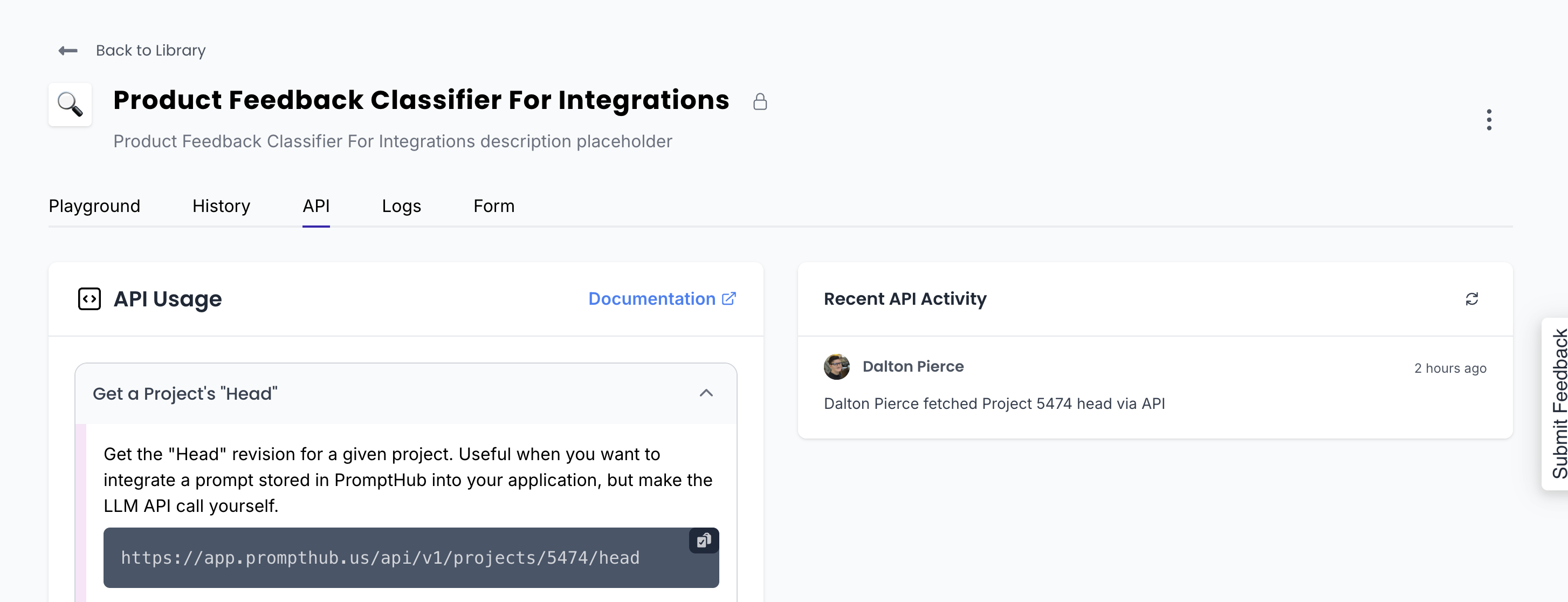This screenshot has height=602, width=1568.
Task: Click Dalton Pierce's avatar
Action: point(836,366)
